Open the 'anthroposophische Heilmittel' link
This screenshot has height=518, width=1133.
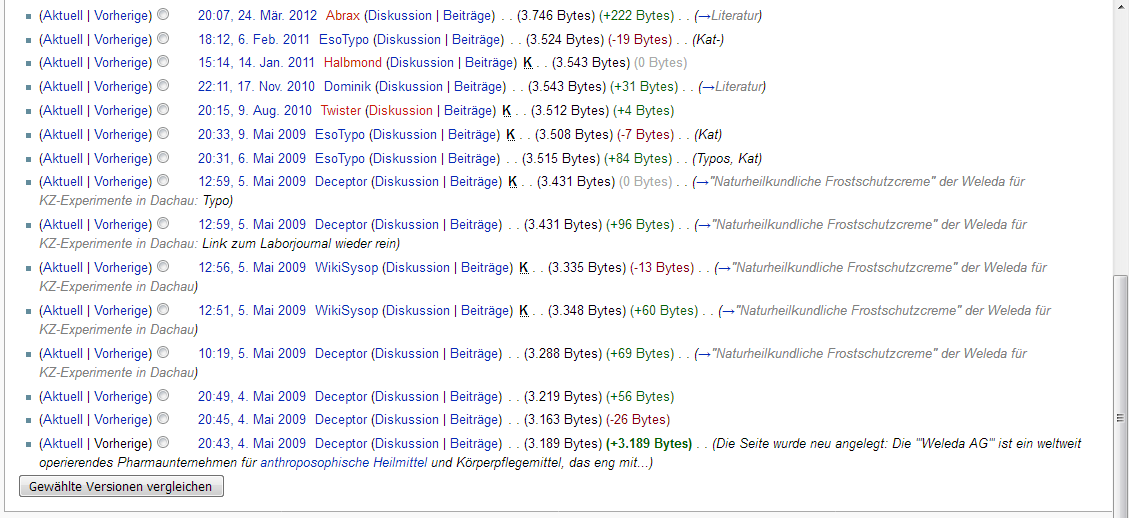pos(343,463)
